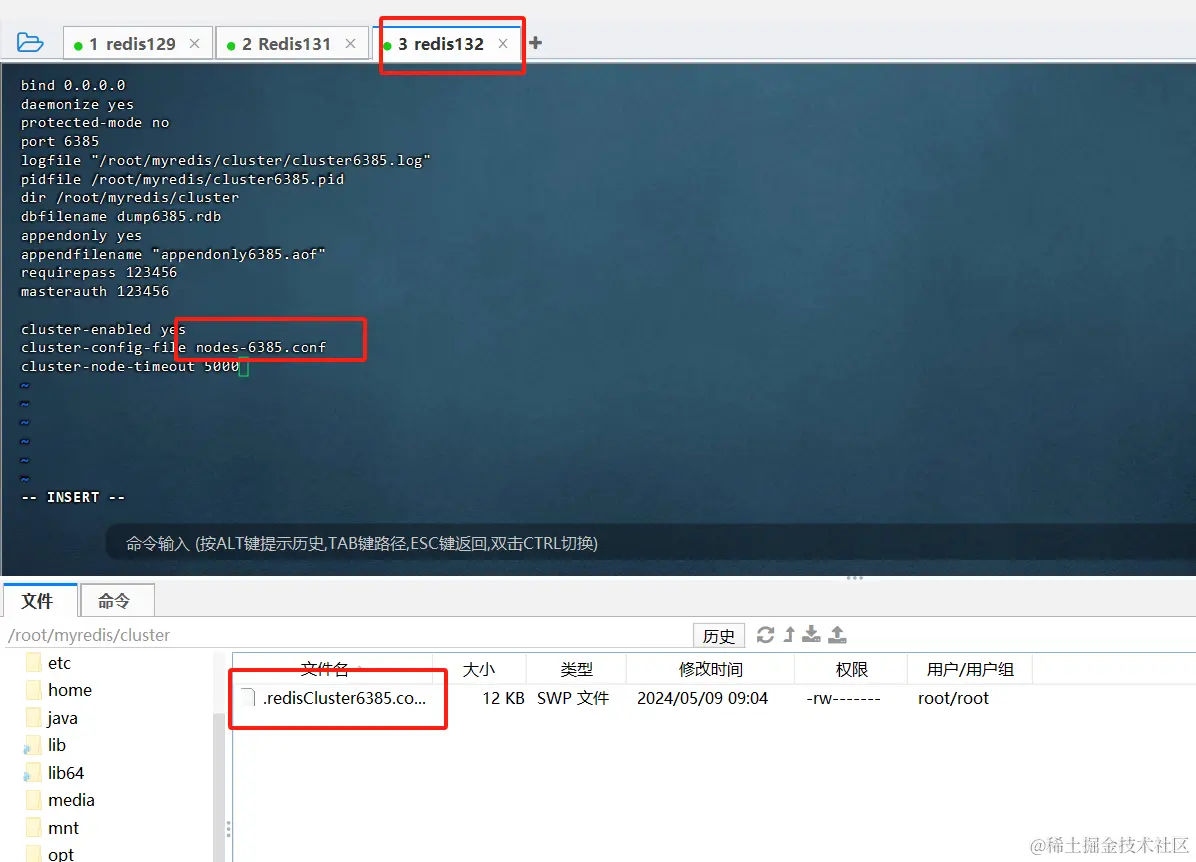
Task: Click the 'masterauth 123456' line
Action: point(95,291)
